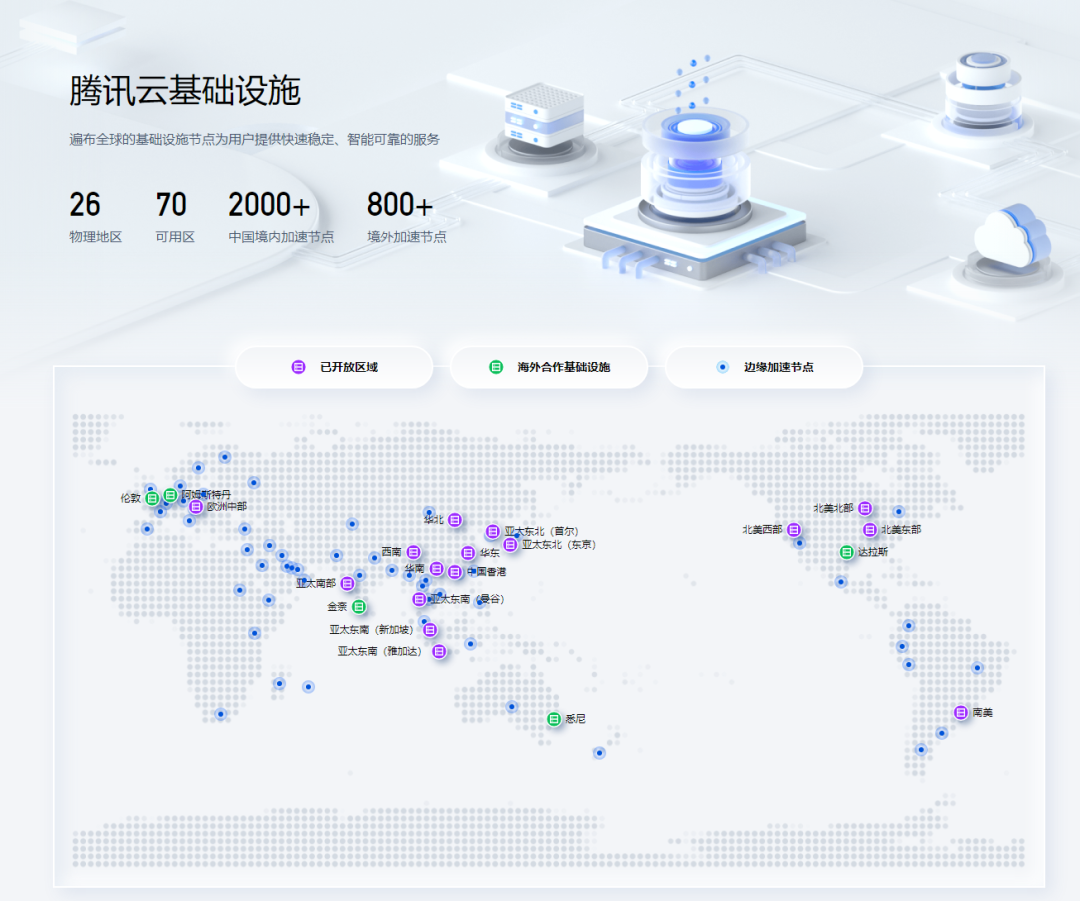Select the 亚太东北（东京）marker icon

coord(510,545)
